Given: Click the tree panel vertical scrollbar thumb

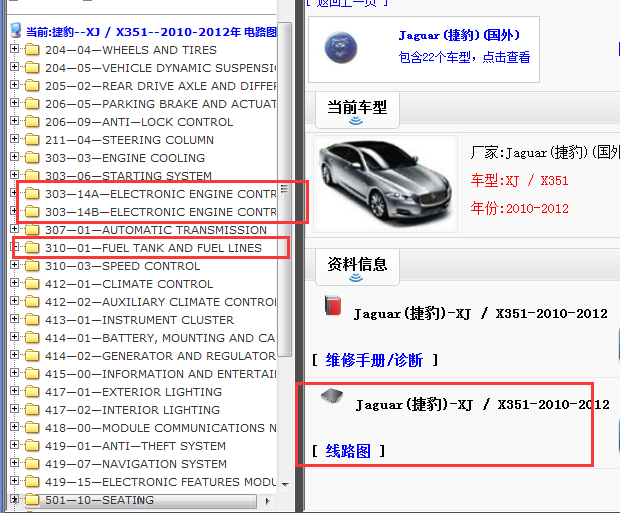Looking at the screenshot, I should click(284, 190).
